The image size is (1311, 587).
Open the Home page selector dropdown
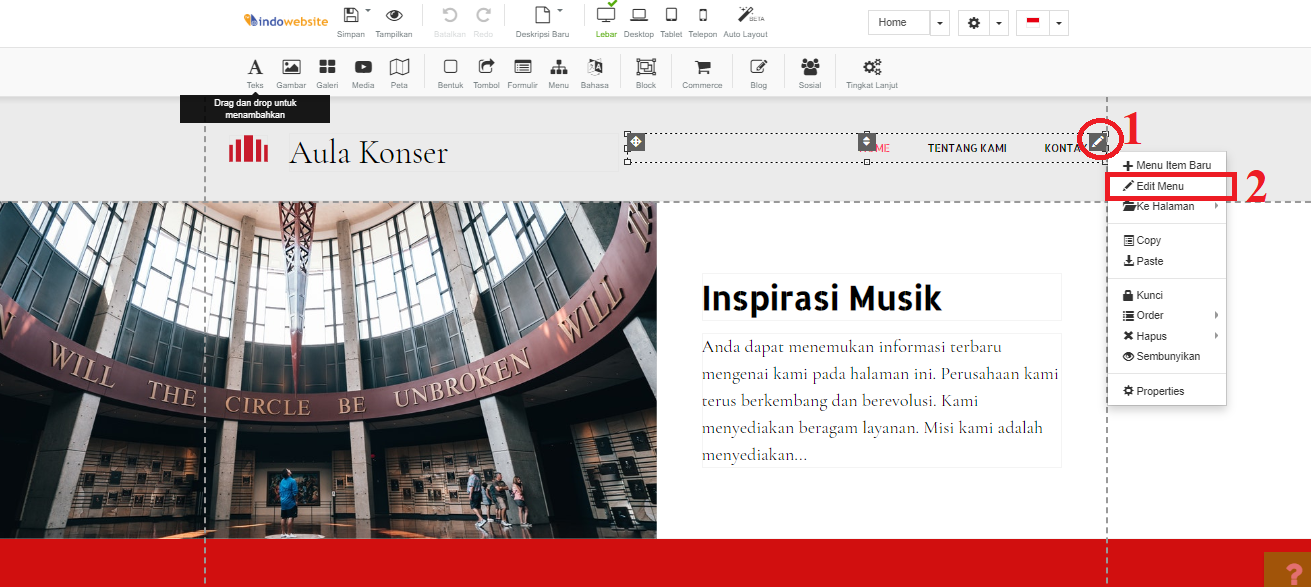coord(938,22)
